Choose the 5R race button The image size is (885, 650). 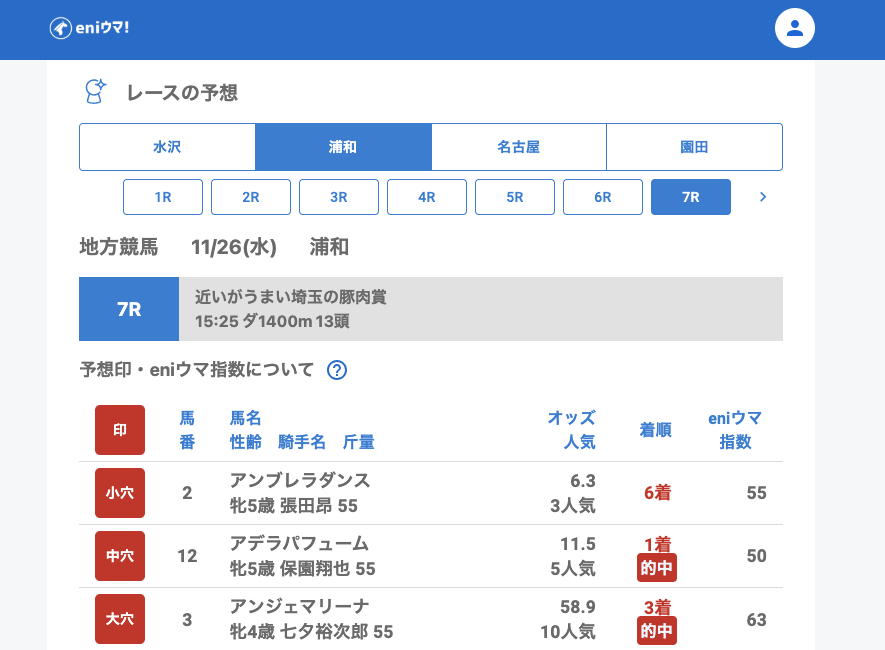coord(515,197)
